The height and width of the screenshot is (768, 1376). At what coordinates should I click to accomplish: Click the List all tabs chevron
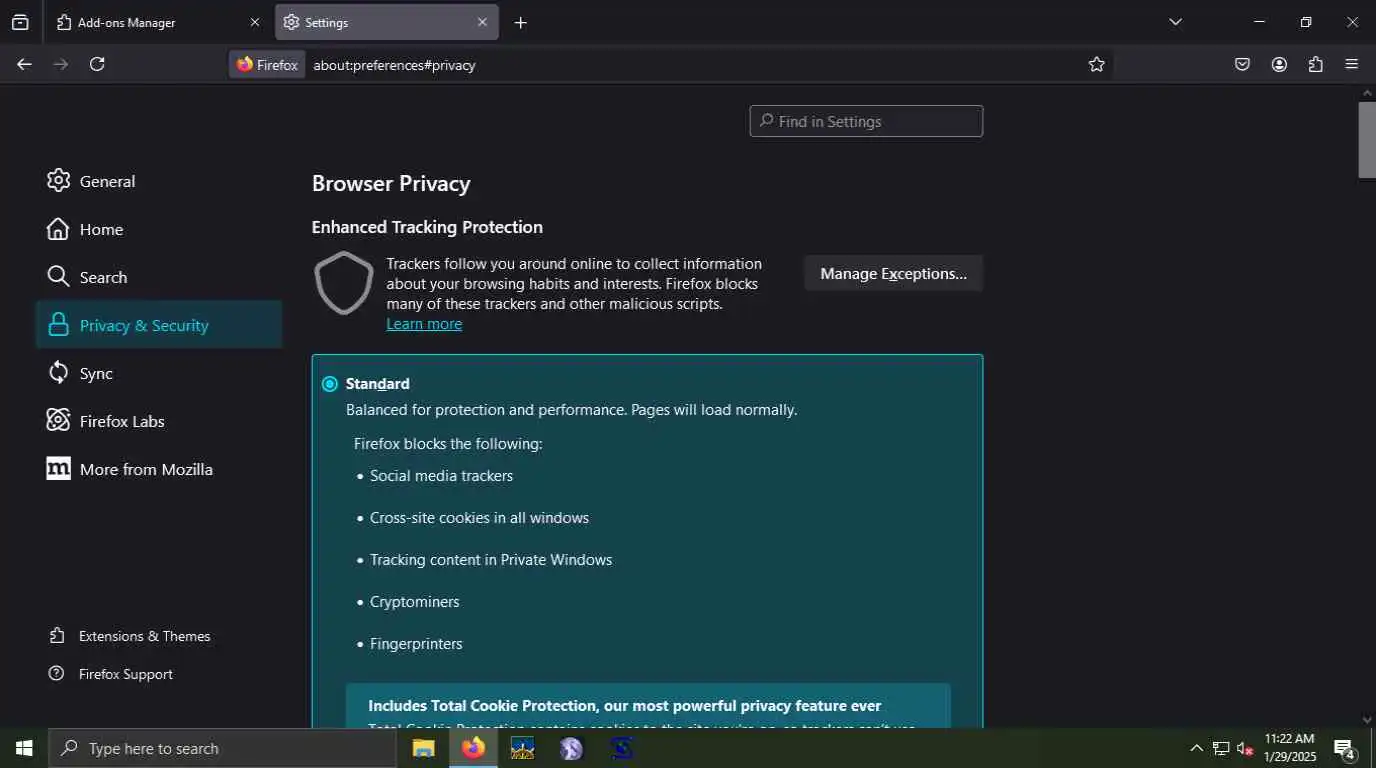click(x=1176, y=22)
